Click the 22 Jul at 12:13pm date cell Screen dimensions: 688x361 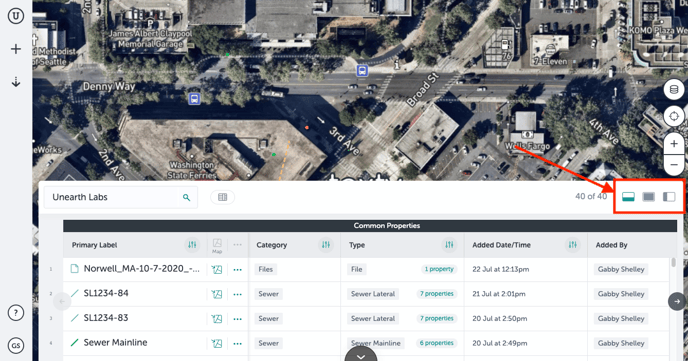coord(501,269)
